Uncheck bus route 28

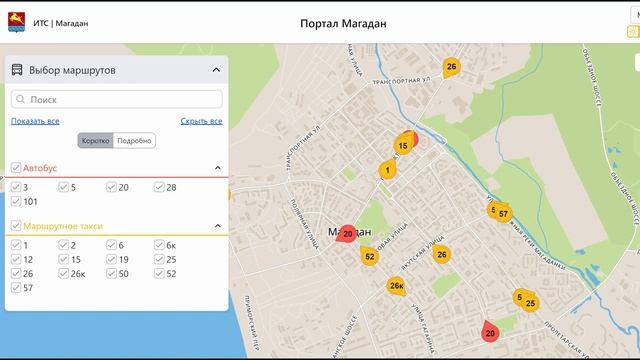(x=159, y=187)
